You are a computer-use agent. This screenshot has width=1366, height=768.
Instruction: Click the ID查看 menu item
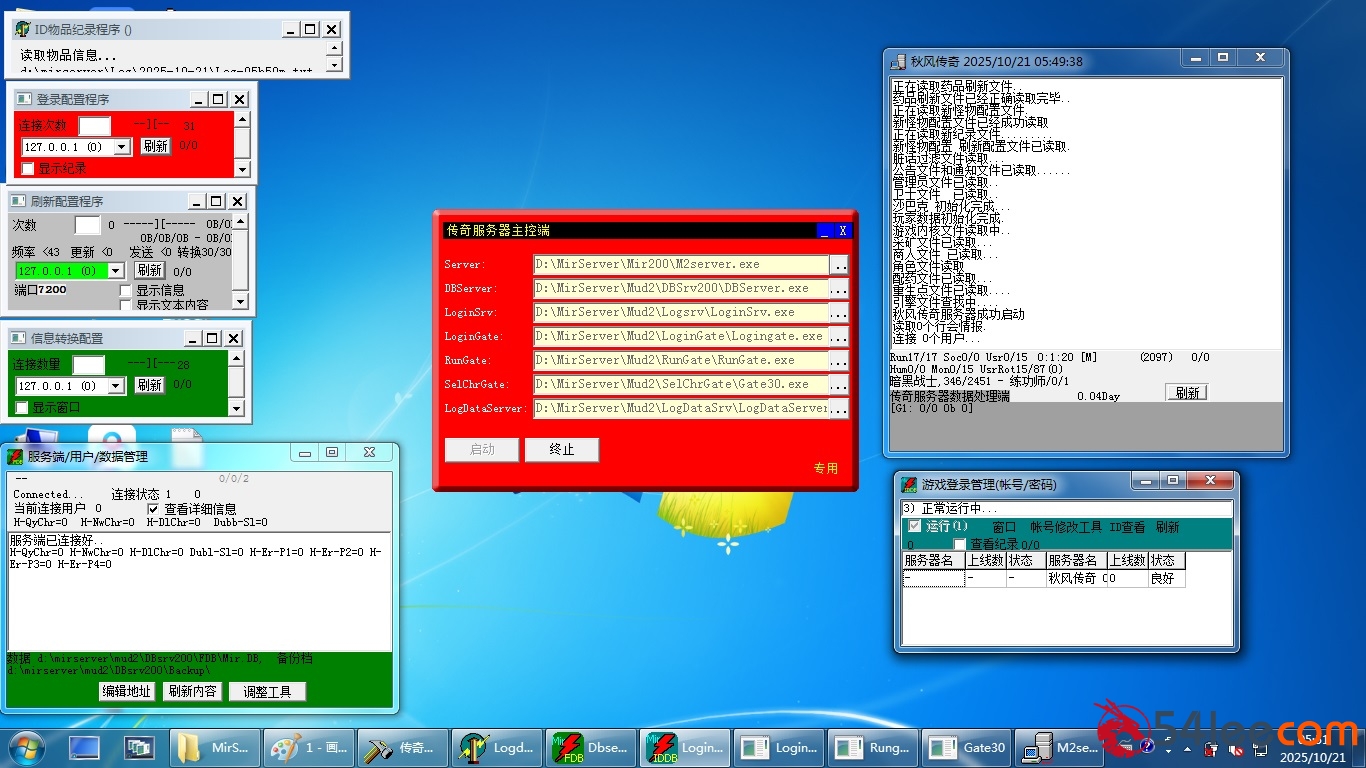click(1127, 527)
